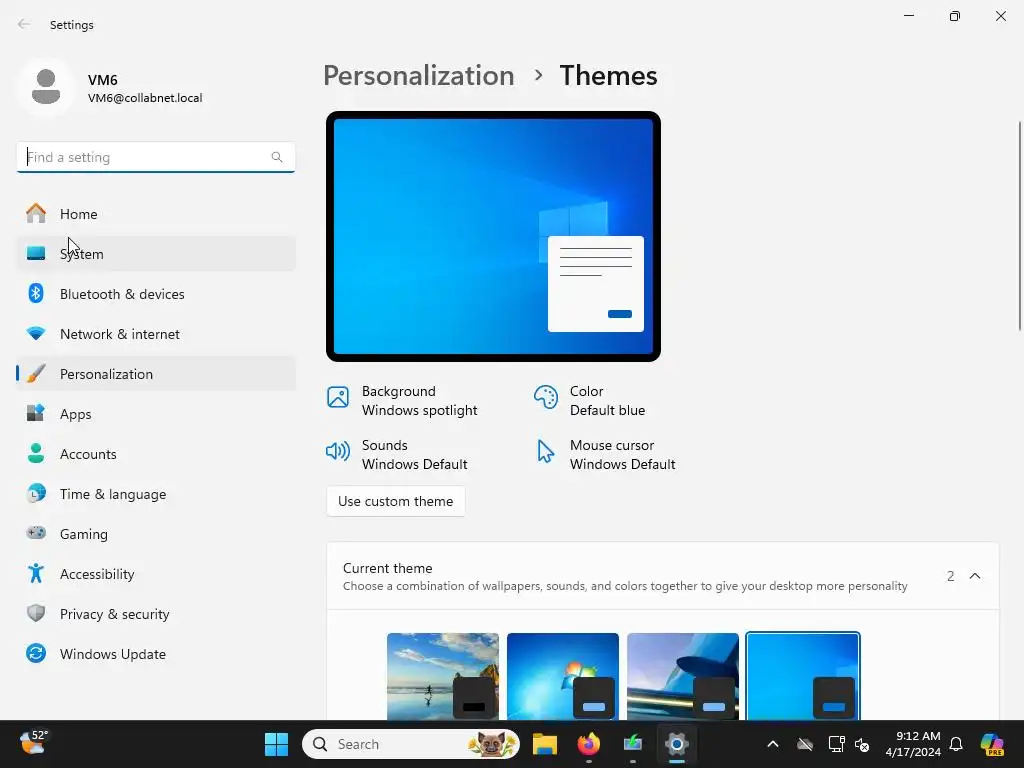
Task: Click the Privacy shield icon
Action: [36, 613]
